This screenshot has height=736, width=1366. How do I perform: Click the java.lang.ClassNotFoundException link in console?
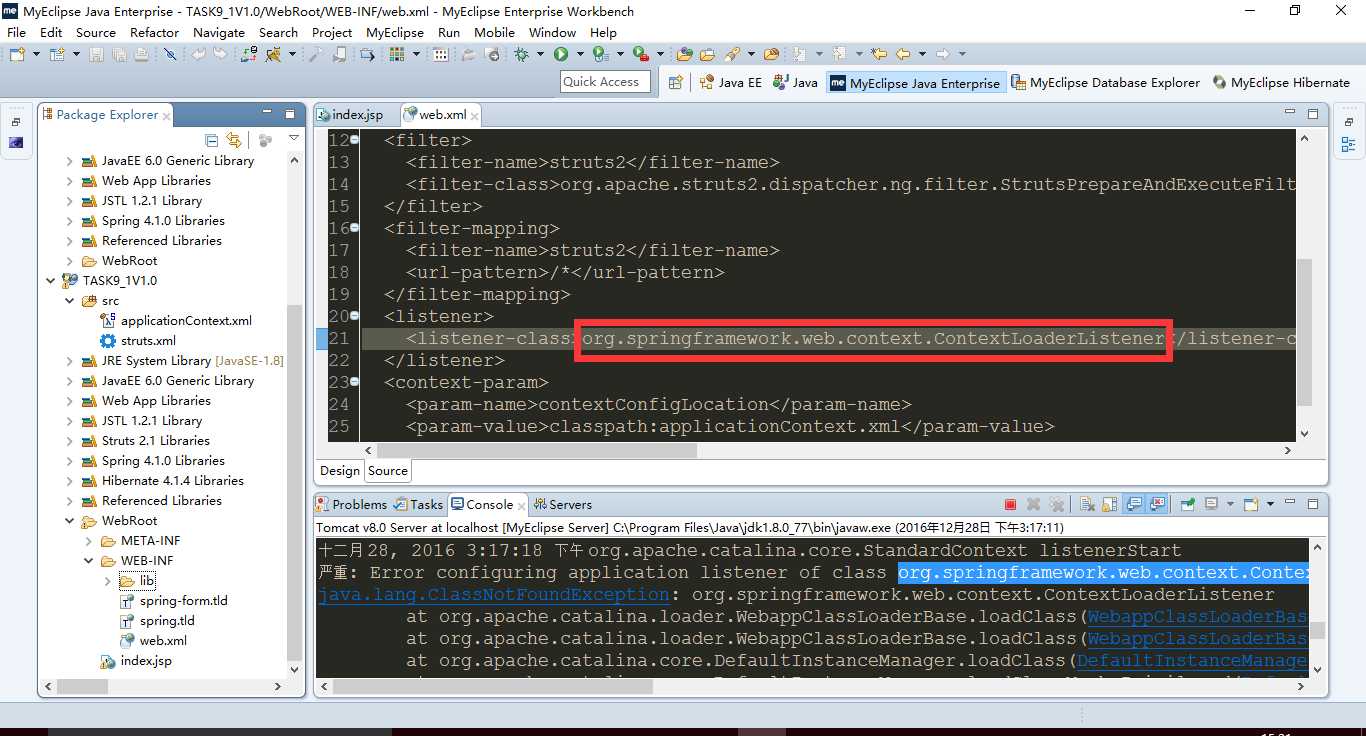494,595
